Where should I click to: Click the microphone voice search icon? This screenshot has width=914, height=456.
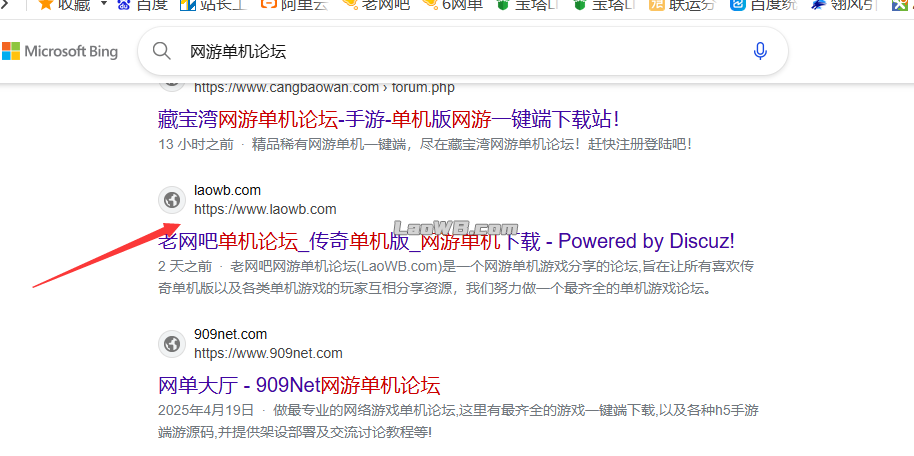(x=760, y=51)
